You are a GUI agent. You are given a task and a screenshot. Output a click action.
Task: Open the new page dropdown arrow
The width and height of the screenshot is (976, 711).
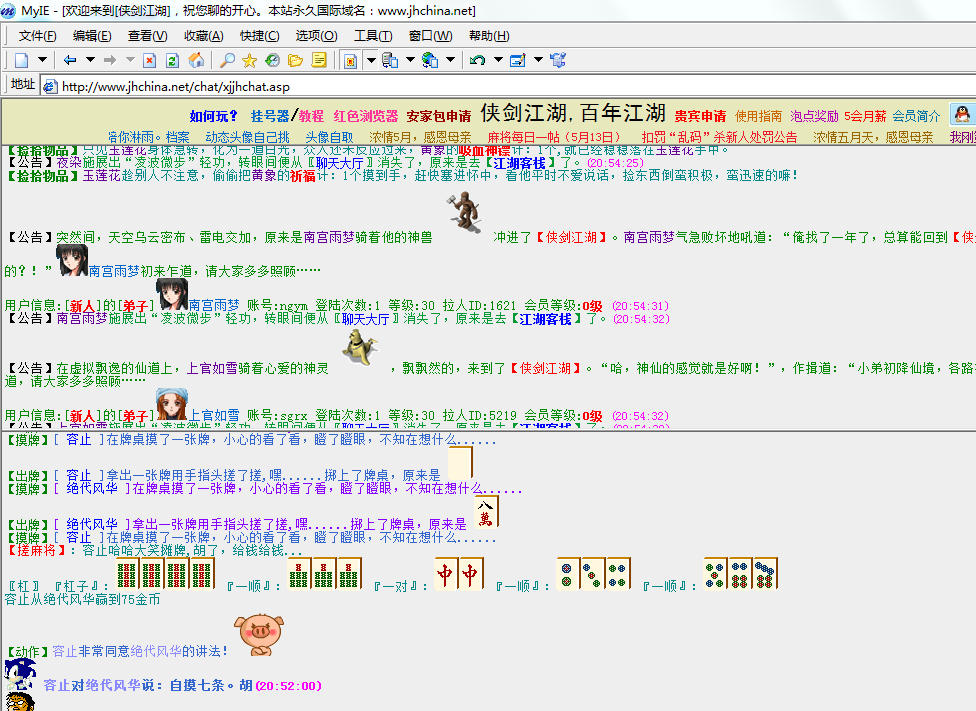tap(42, 60)
